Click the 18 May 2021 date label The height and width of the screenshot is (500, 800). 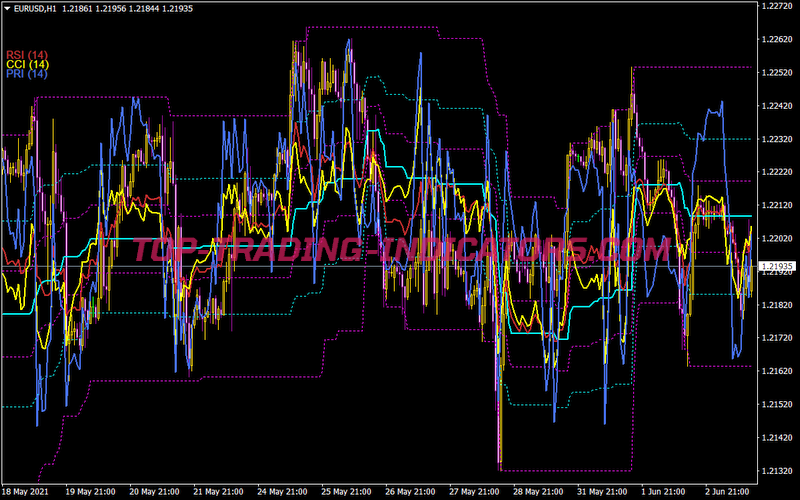pyautogui.click(x=26, y=492)
